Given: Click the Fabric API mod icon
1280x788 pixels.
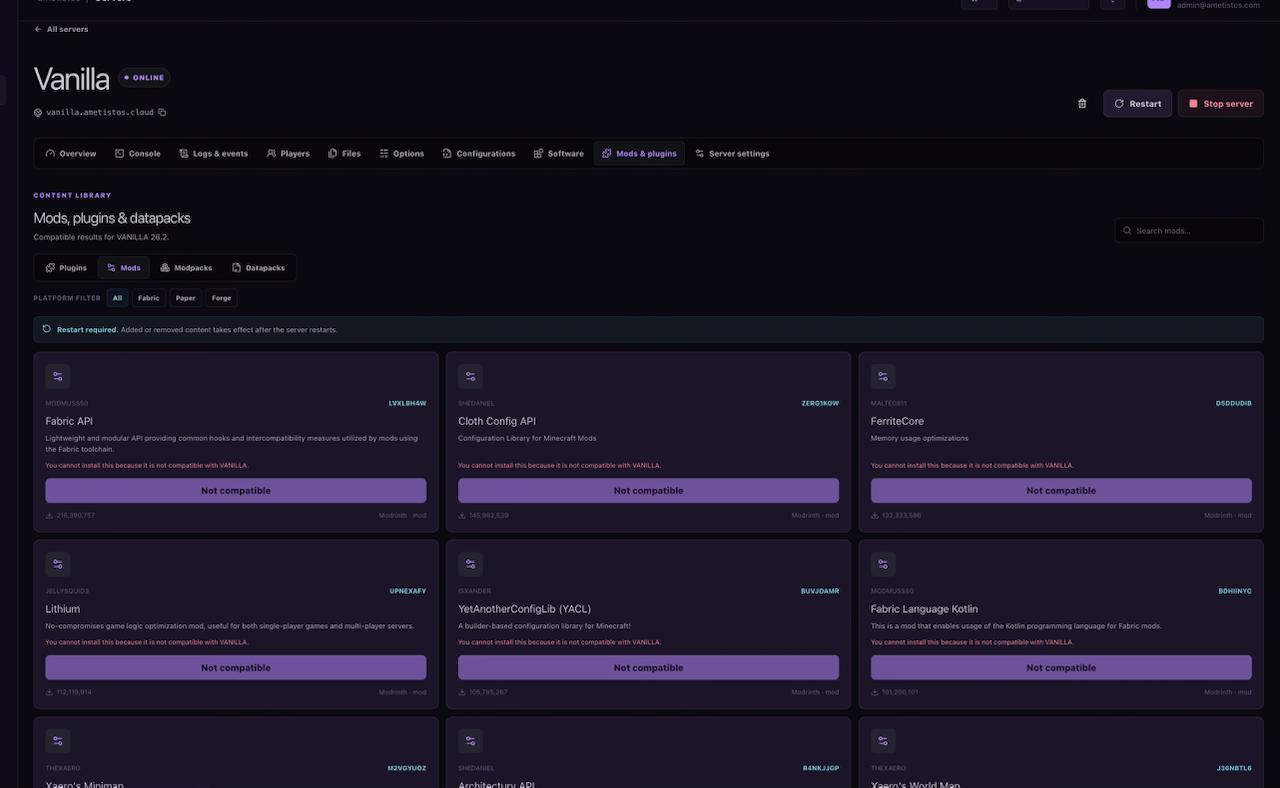Looking at the screenshot, I should click(58, 376).
